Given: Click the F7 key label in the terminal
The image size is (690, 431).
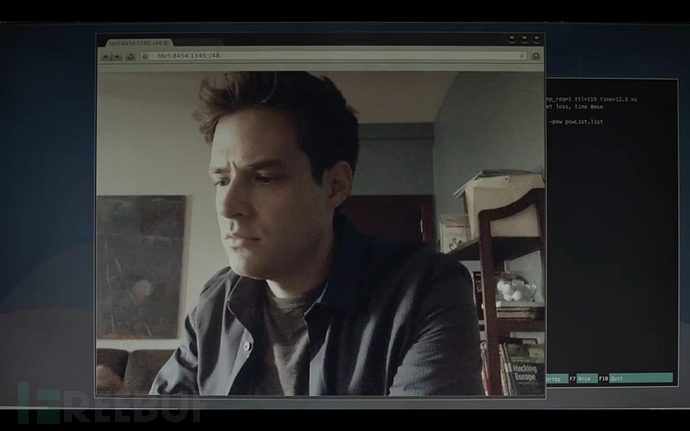Looking at the screenshot, I should [573, 378].
